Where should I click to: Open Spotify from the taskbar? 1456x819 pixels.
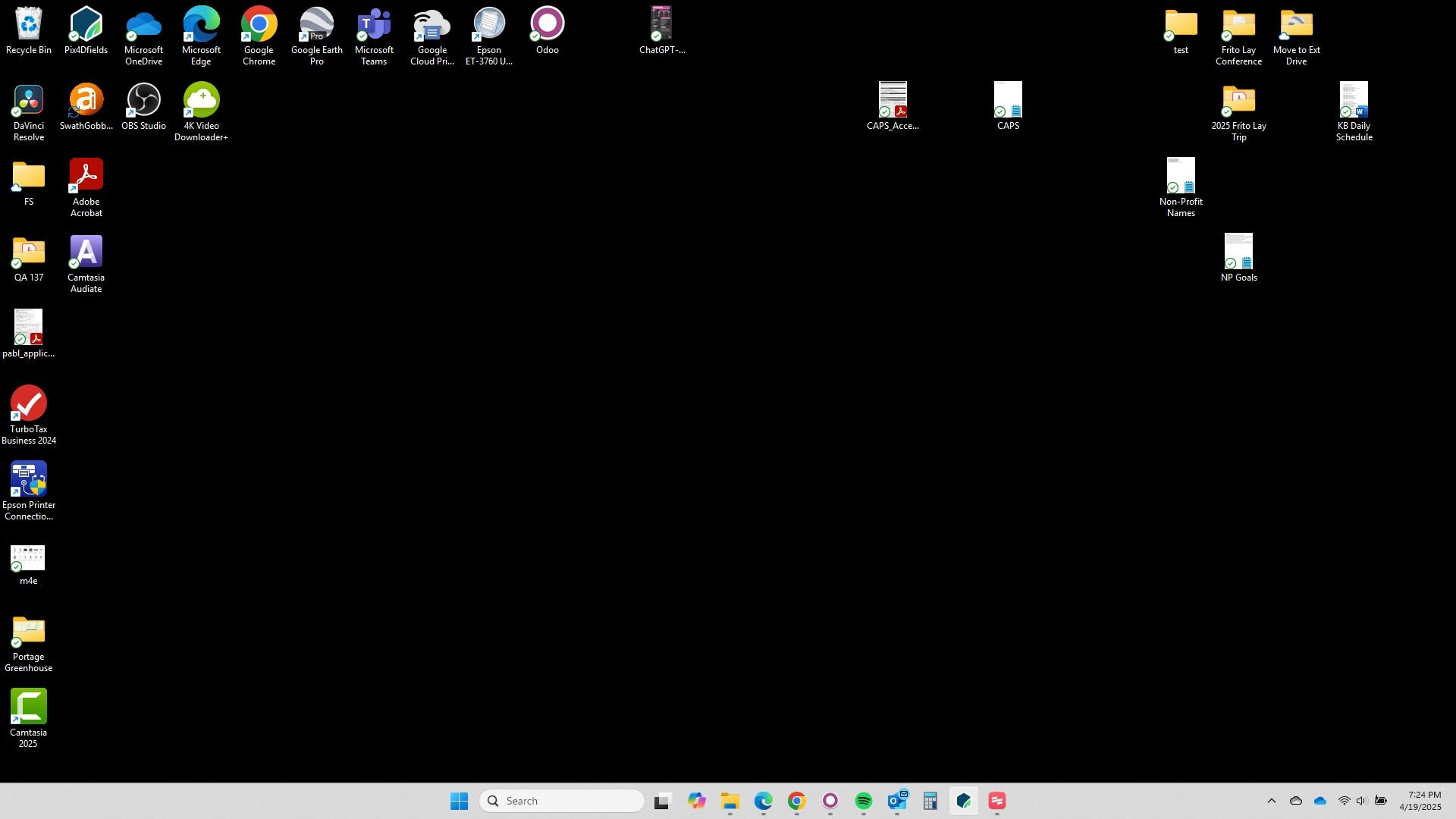863,802
